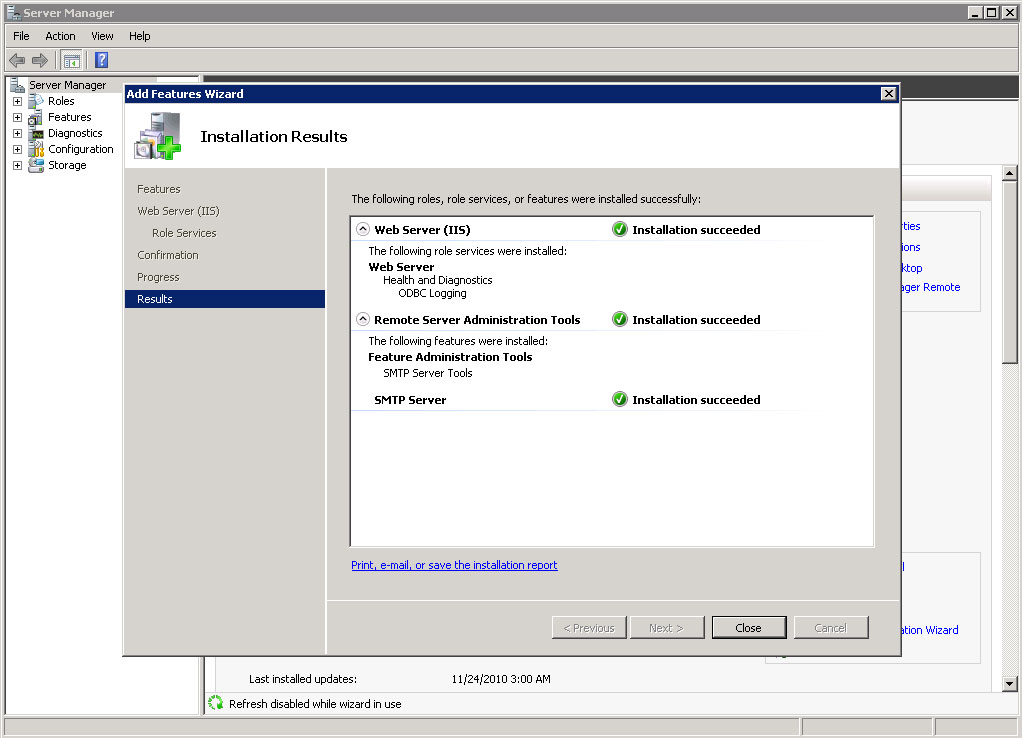
Task: Select the Roles label in the tree
Action: pyautogui.click(x=61, y=101)
